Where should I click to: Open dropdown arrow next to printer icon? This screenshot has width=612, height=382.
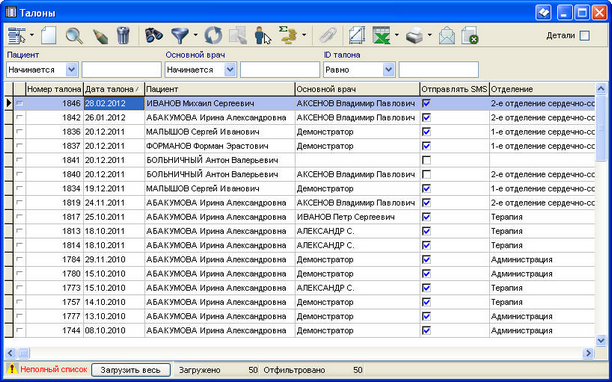(x=429, y=36)
